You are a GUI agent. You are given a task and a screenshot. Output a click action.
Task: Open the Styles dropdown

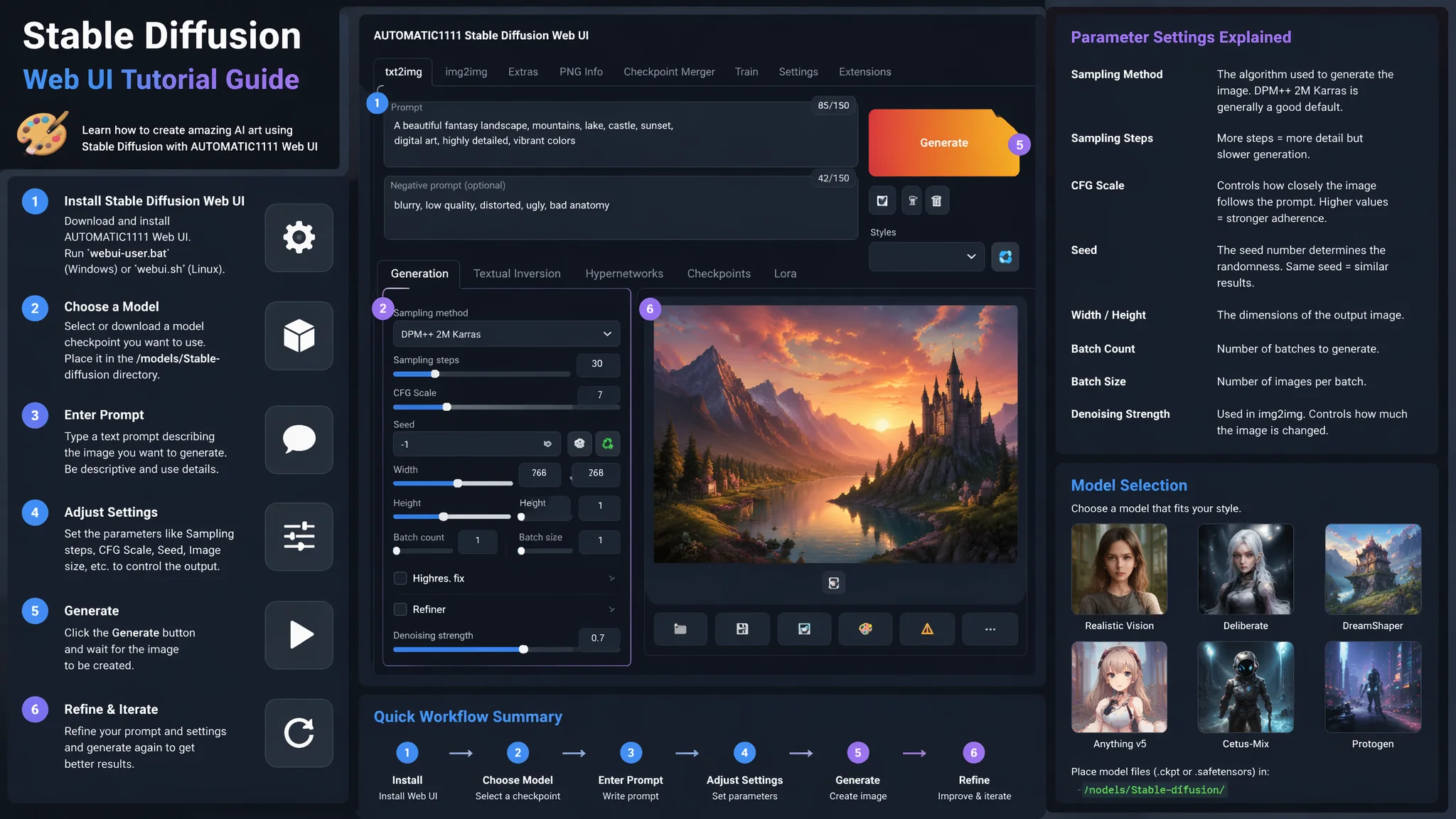(x=926, y=257)
